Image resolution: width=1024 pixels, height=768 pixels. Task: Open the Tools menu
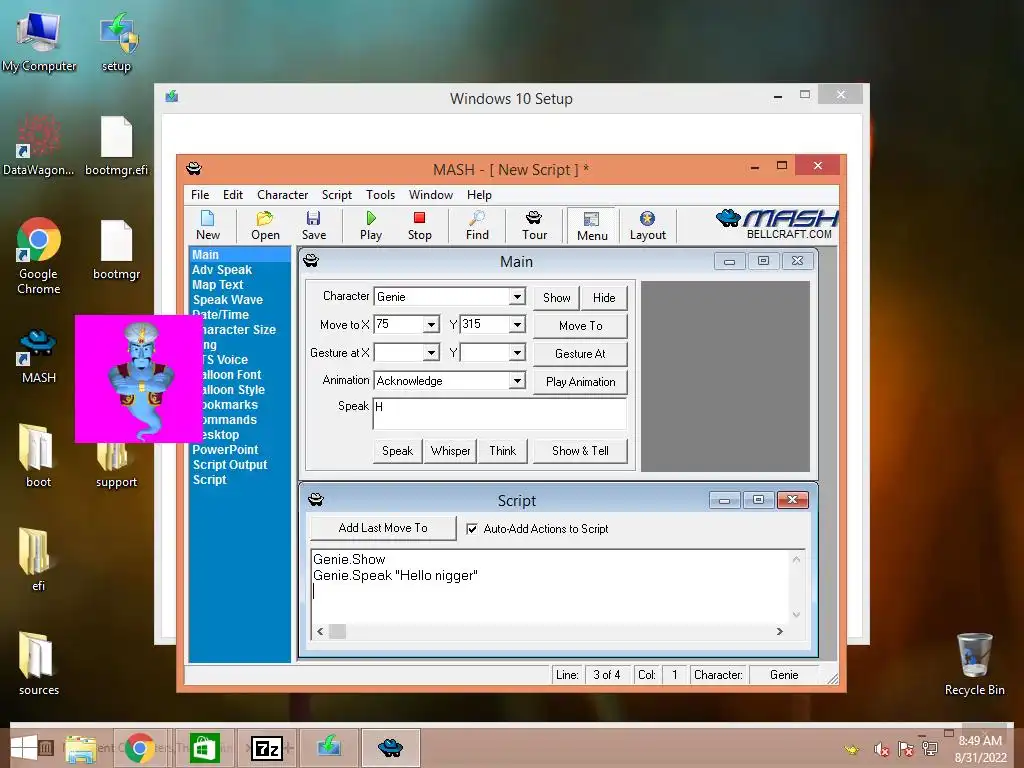[380, 195]
